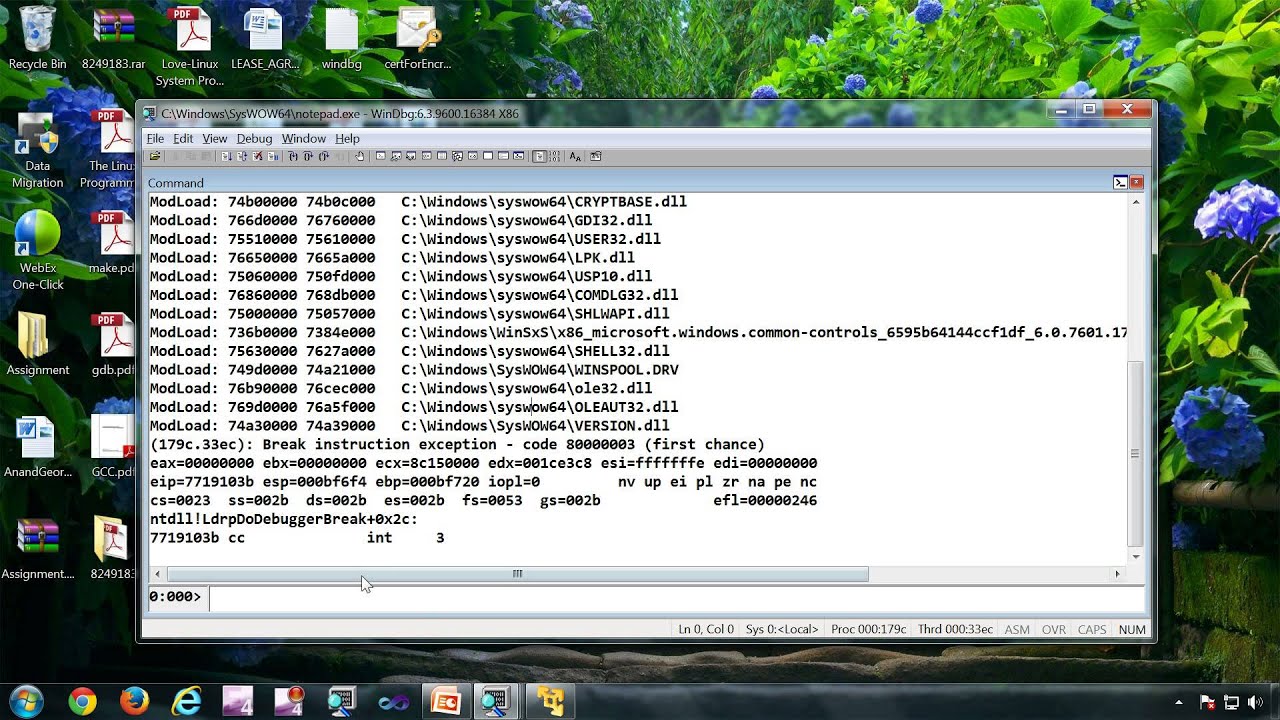Click the Go toolbar icon
Screen dimensions: 1280x720
pyautogui.click(x=226, y=156)
